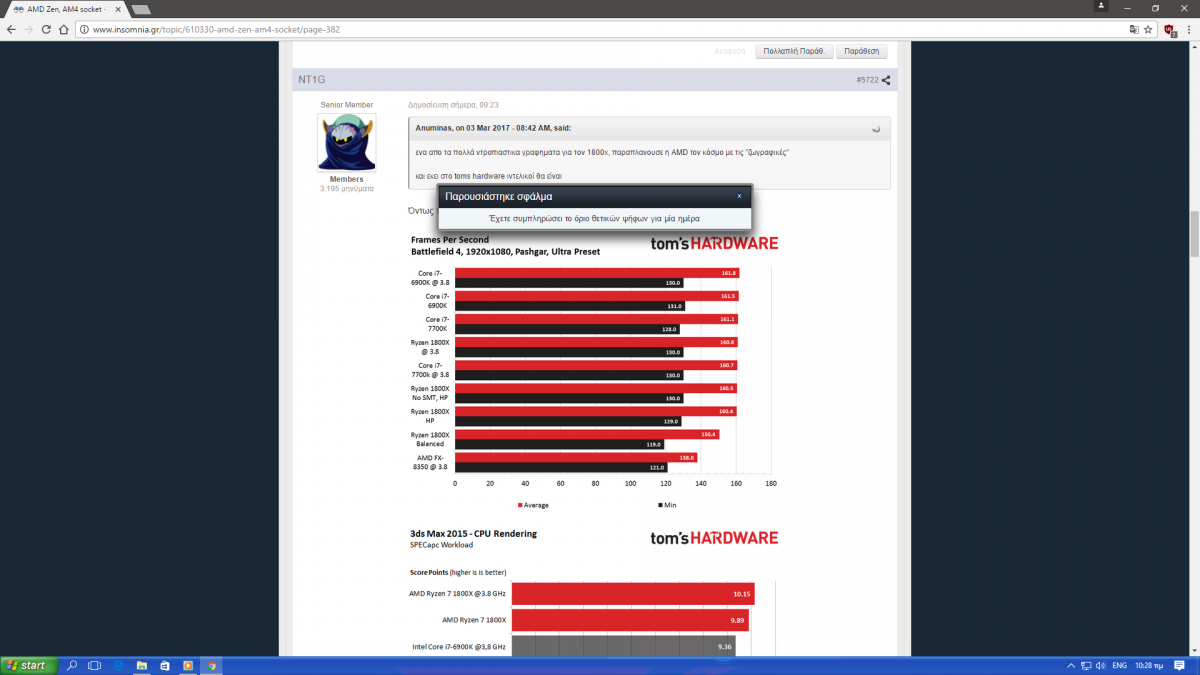Click the Battlefield 4 FPS chart image
The width and height of the screenshot is (1200, 675).
[594, 372]
